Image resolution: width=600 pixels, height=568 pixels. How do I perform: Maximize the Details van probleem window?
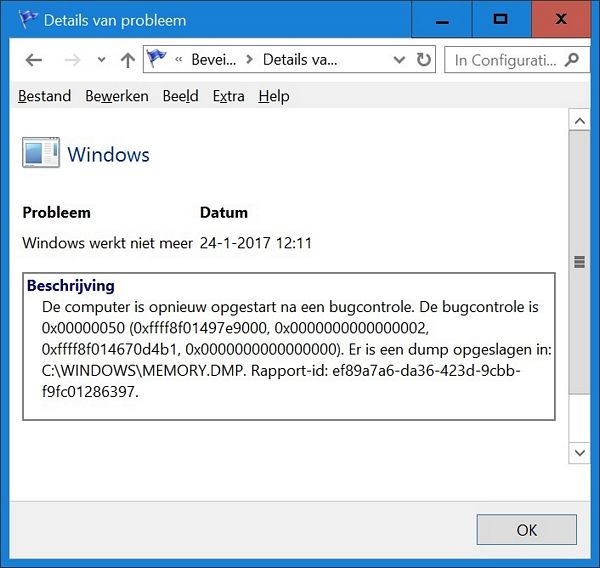point(501,19)
